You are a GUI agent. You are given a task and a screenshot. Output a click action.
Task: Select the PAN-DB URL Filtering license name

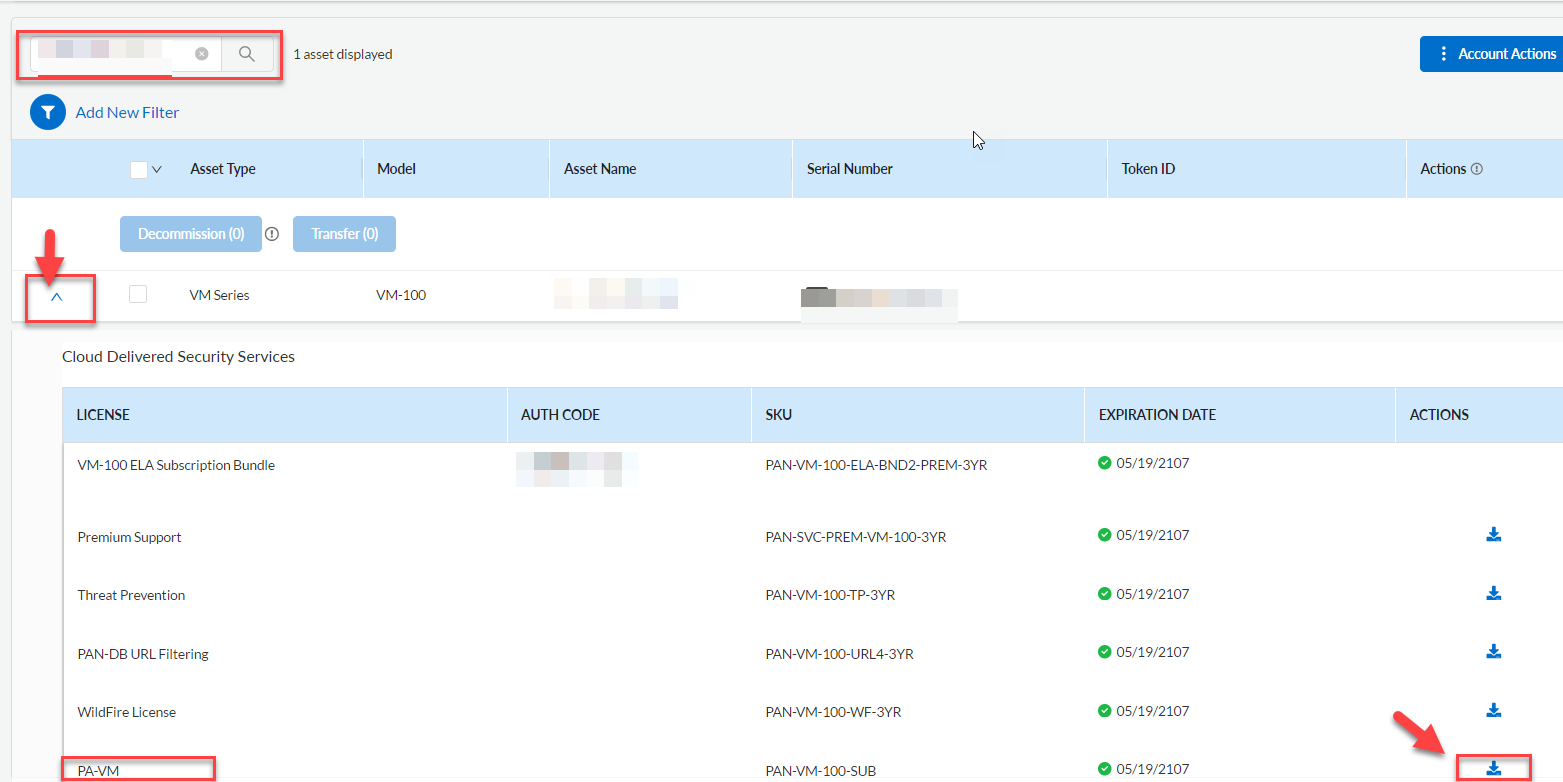(143, 654)
